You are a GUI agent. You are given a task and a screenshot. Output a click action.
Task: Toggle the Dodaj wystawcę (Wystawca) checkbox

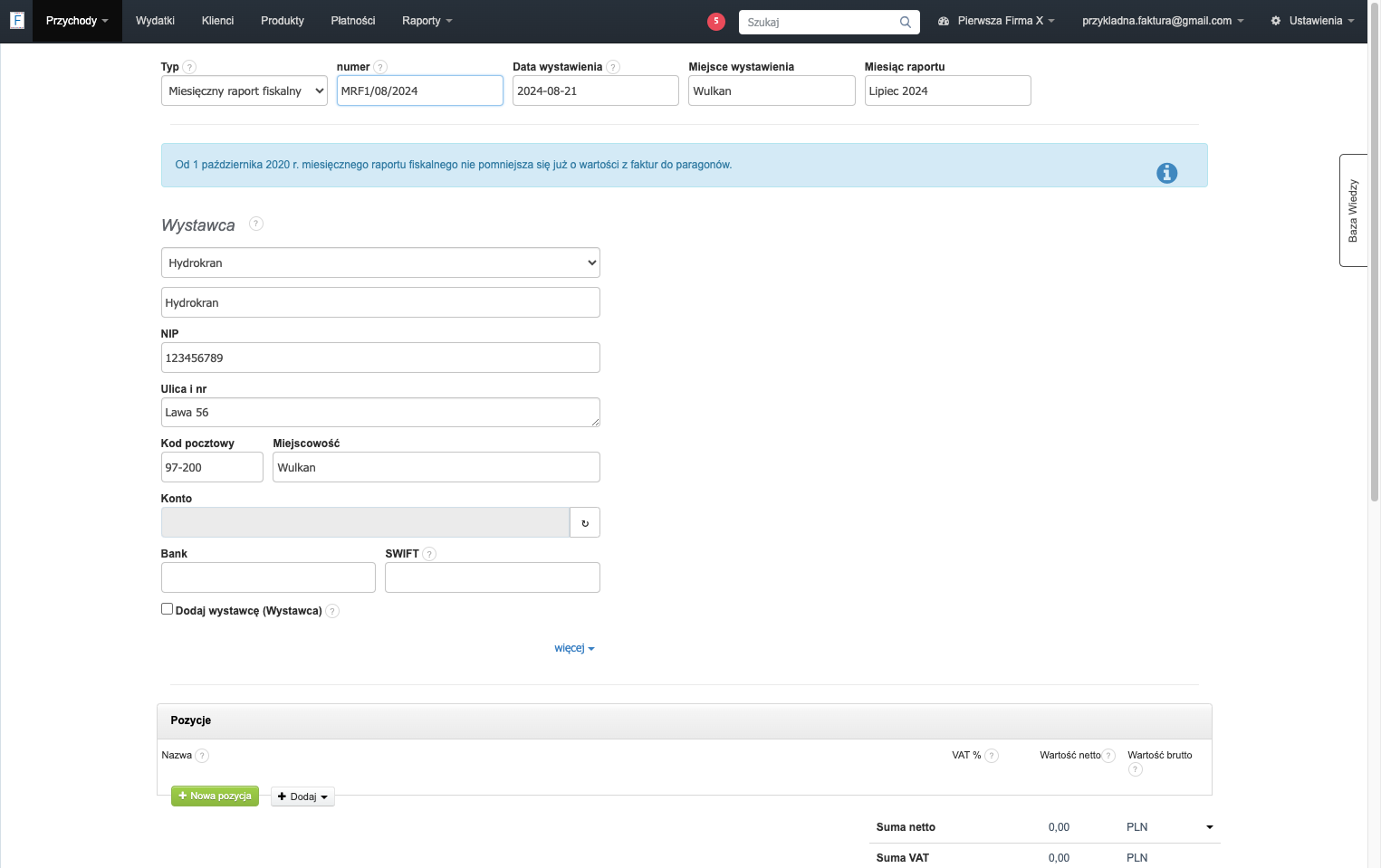click(x=167, y=609)
